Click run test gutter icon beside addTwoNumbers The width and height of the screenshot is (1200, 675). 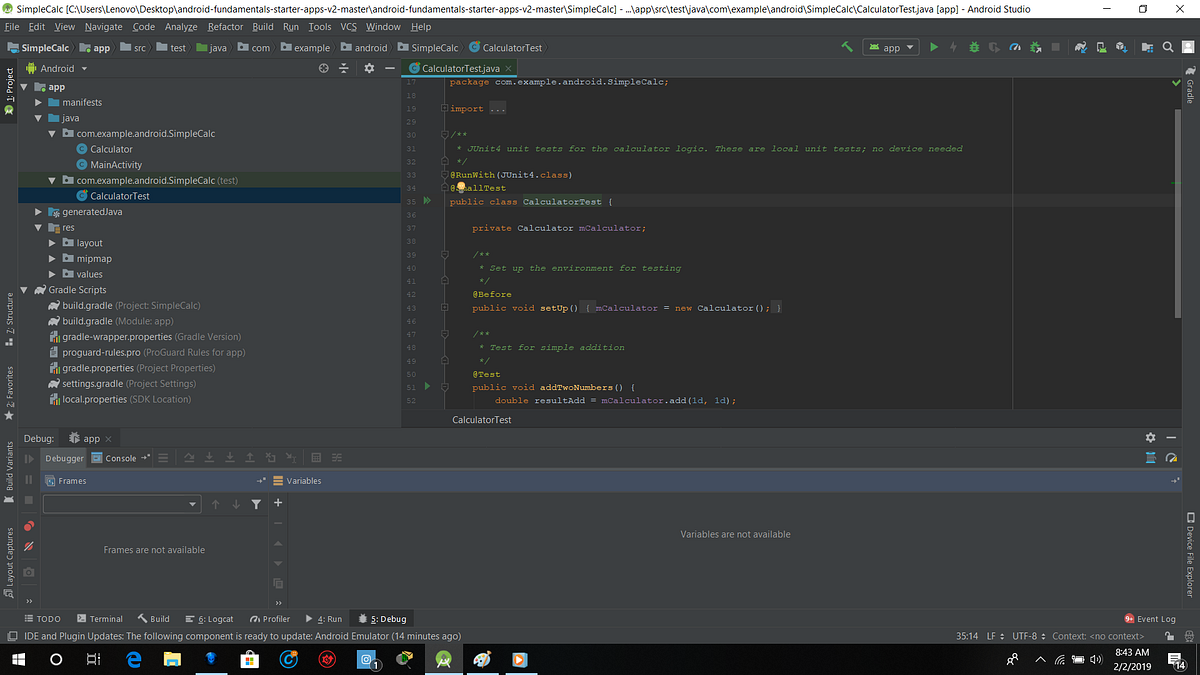point(425,387)
